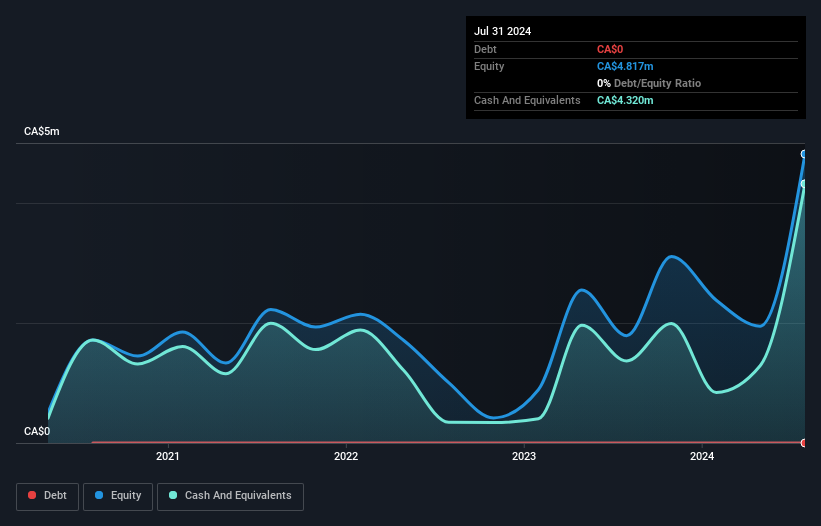Click the red Debt legend dot
This screenshot has width=821, height=526.
(32, 495)
